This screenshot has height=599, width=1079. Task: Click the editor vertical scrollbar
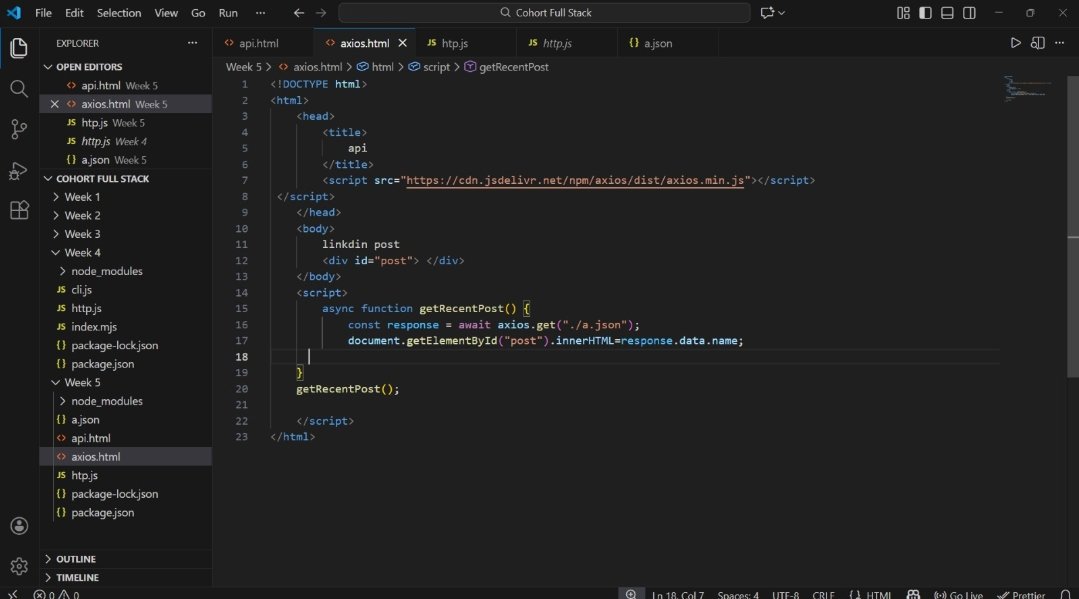(x=1073, y=226)
